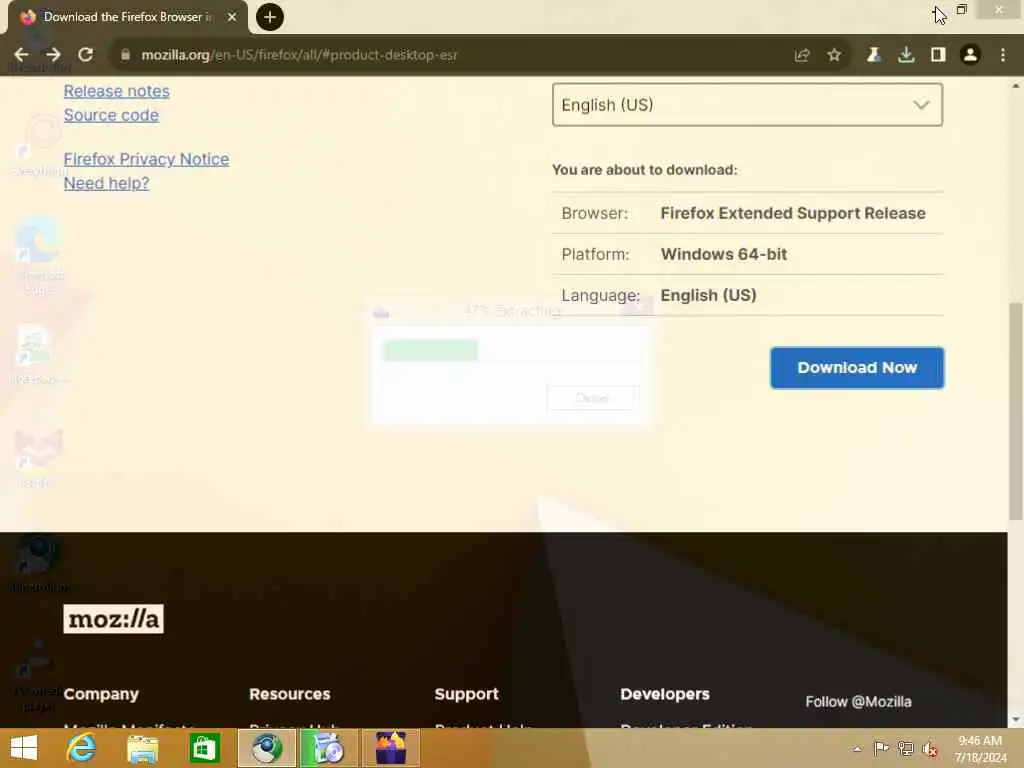
Task: Reload the Firefox download page
Action: point(86,55)
